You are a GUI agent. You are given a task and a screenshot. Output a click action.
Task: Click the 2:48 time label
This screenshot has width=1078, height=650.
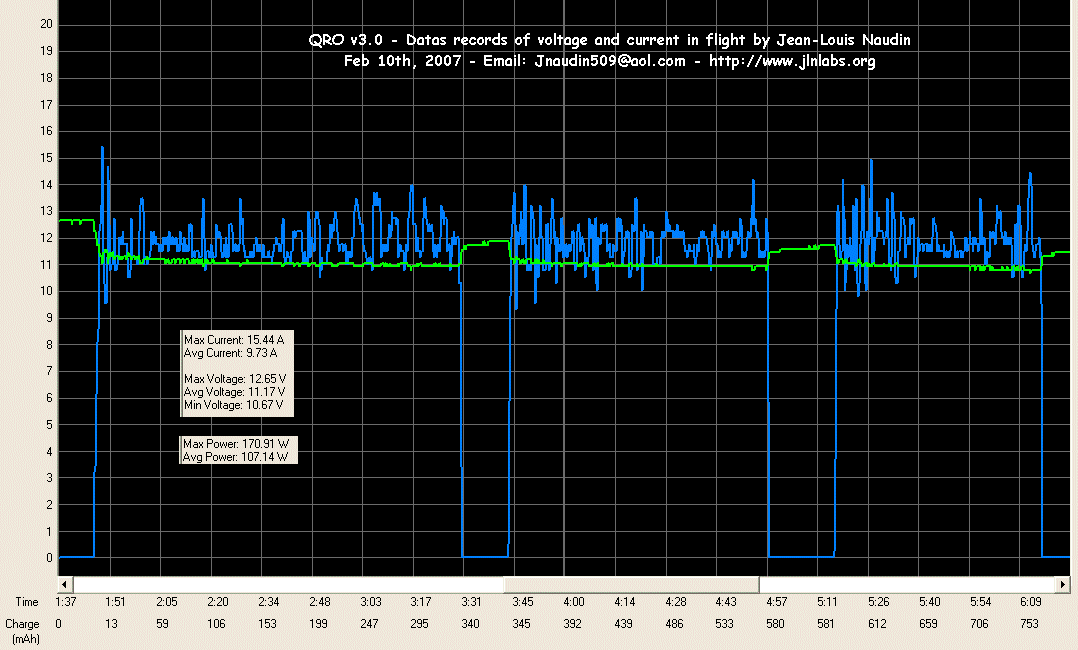(x=319, y=602)
